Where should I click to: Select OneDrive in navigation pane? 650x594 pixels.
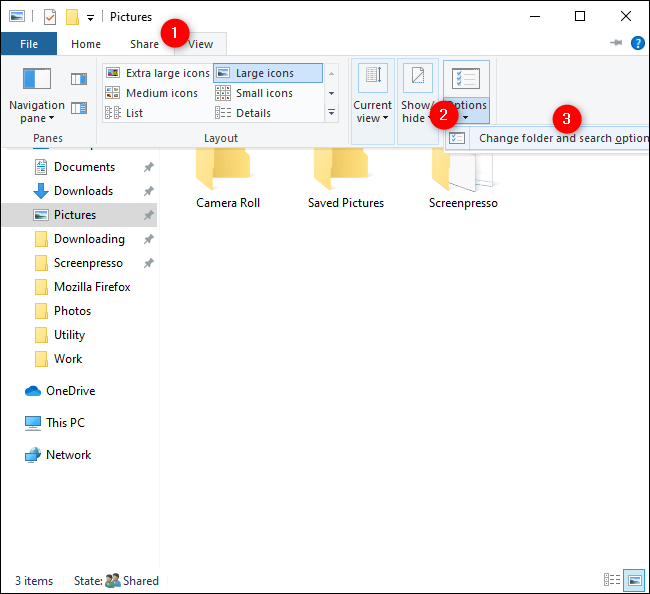70,391
